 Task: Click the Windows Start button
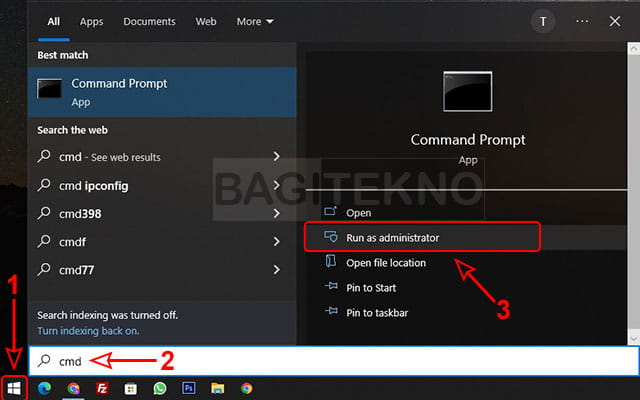point(13,388)
